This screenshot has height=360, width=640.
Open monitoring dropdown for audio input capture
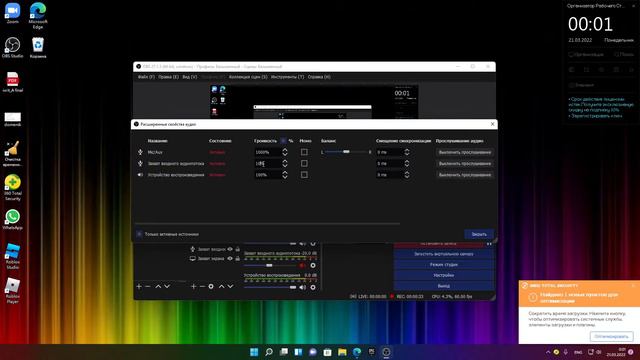point(464,163)
